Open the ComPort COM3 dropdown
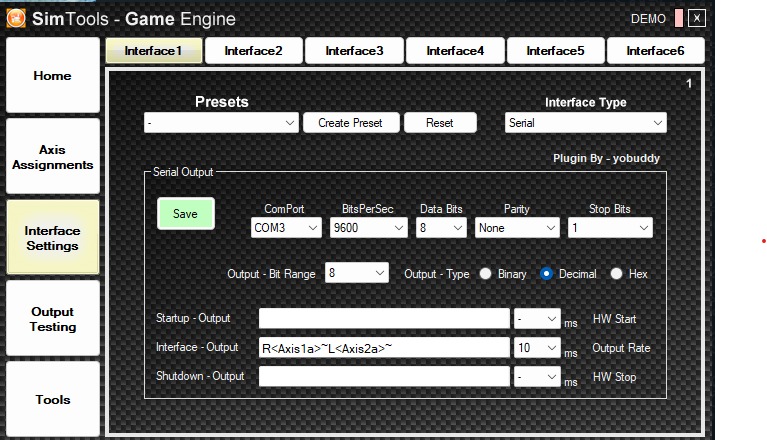Screen dimensions: 767x440 coord(286,228)
